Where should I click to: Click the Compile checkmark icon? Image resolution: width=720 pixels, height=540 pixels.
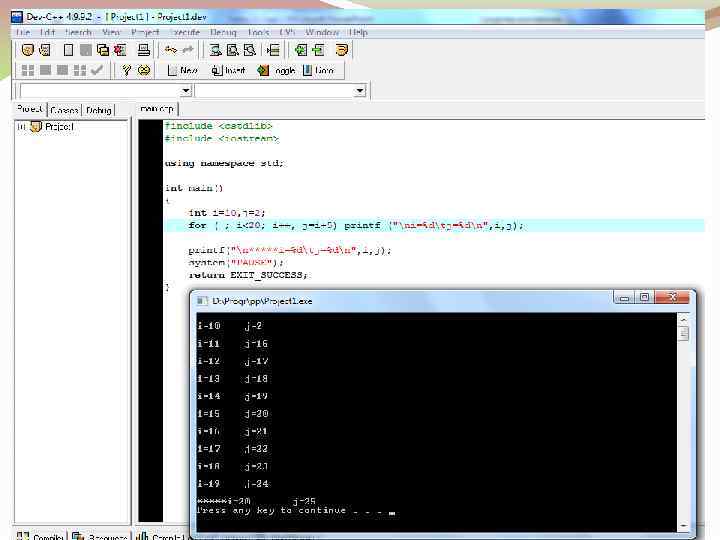pyautogui.click(x=97, y=70)
